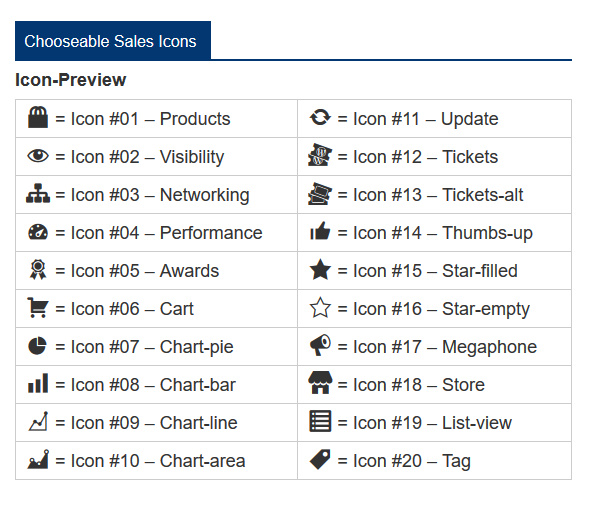Select the Chart-area icon

pos(38,459)
